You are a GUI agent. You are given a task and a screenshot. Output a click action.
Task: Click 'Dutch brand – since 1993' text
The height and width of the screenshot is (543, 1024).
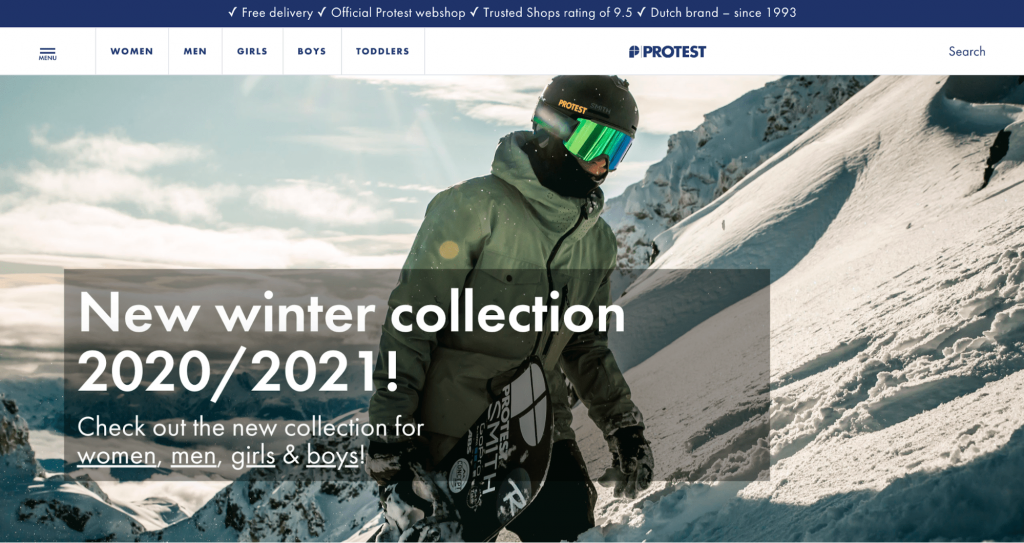tap(716, 12)
